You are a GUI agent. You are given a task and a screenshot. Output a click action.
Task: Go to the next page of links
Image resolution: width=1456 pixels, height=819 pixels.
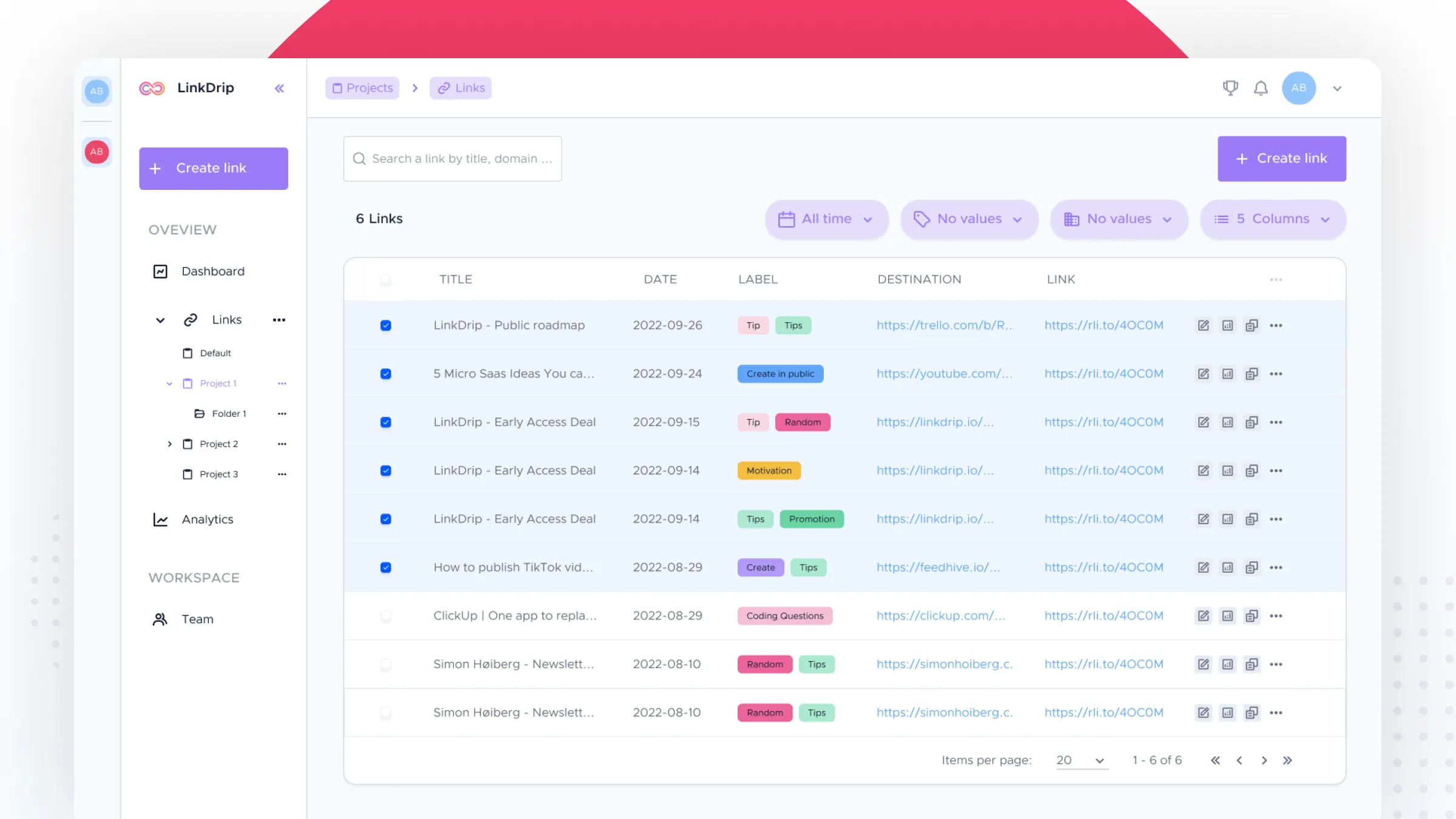coord(1264,760)
